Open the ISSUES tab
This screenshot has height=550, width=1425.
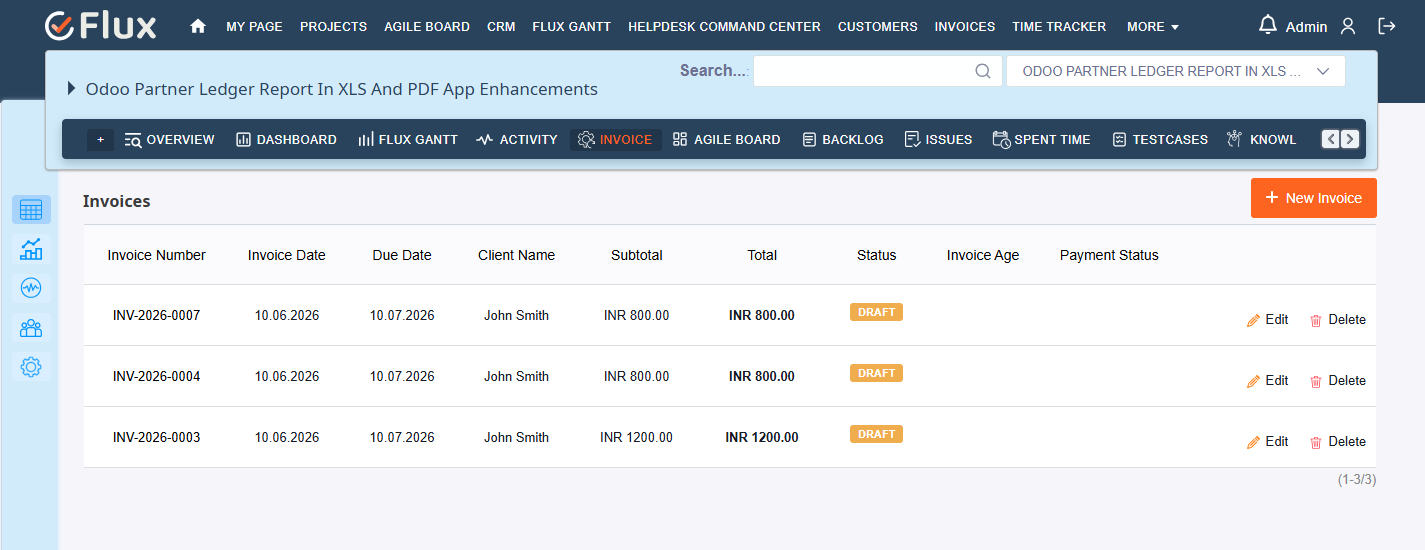coord(938,140)
